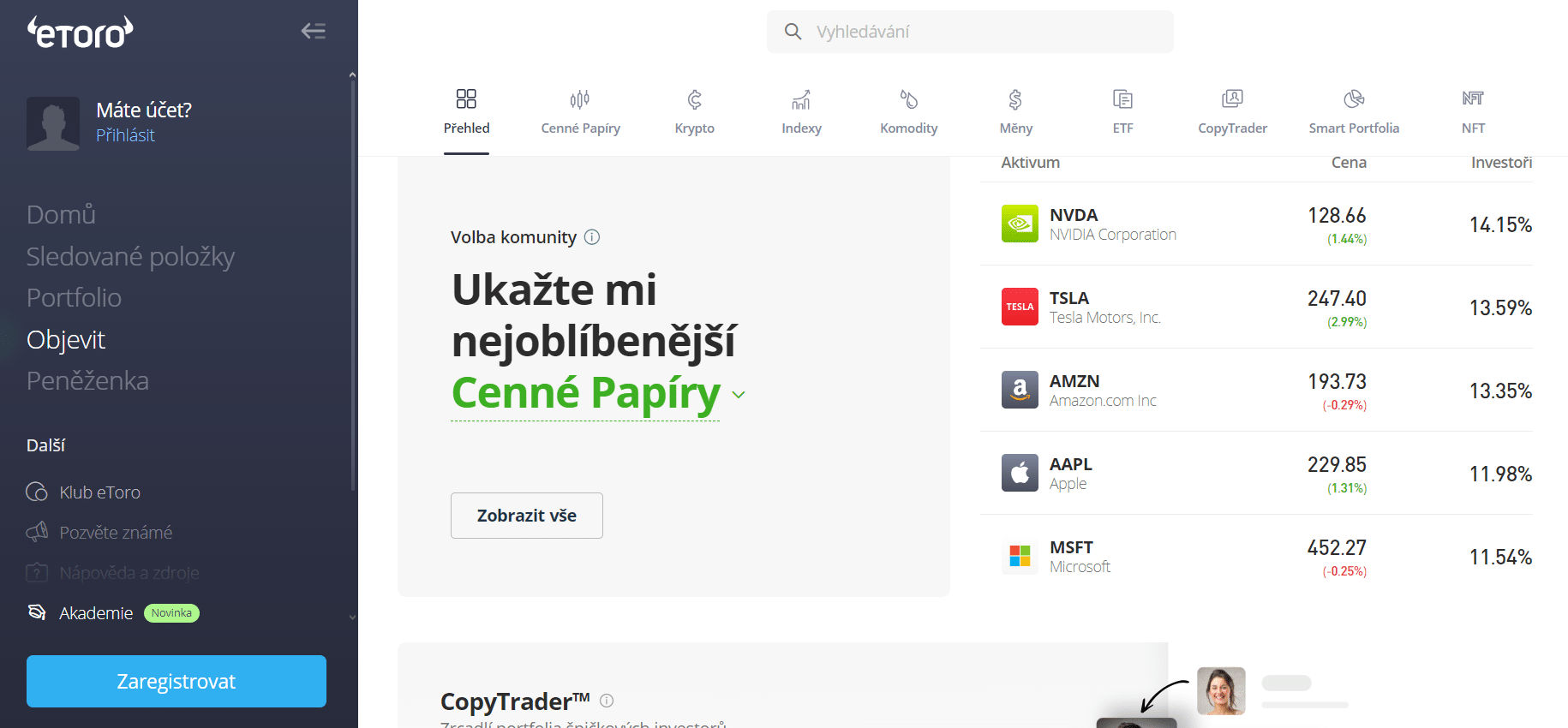Click the Cenné Papíry candlestick icon
1568x728 pixels.
pos(580,99)
